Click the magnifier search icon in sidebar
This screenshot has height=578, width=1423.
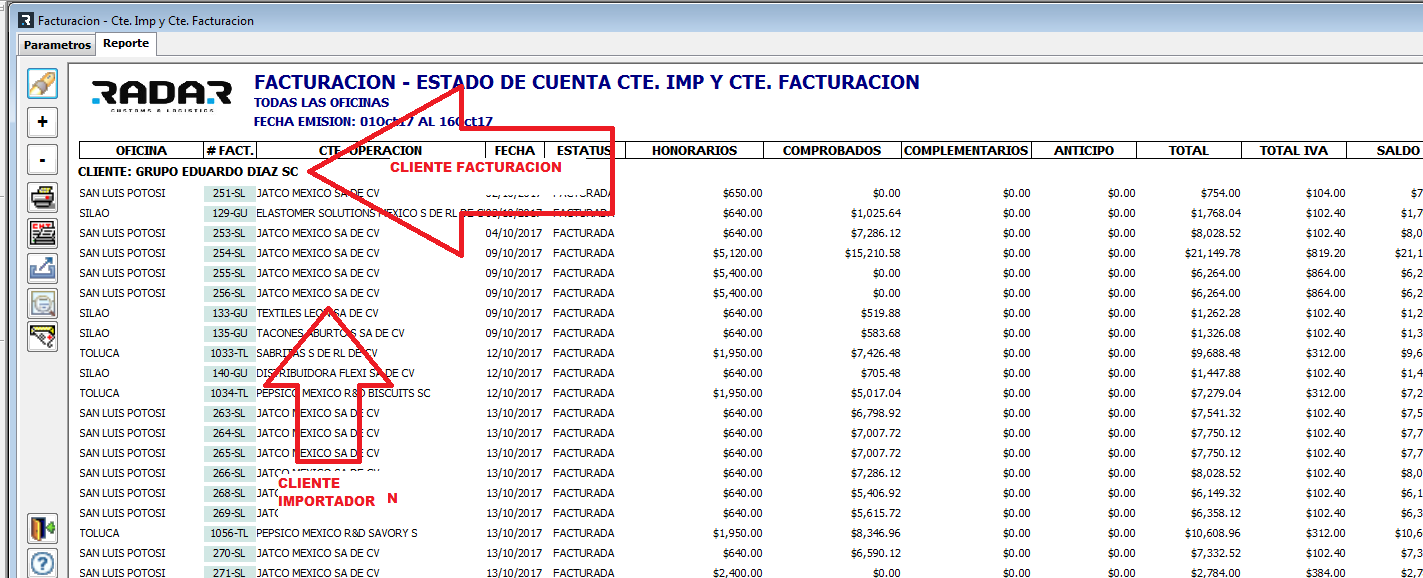42,303
